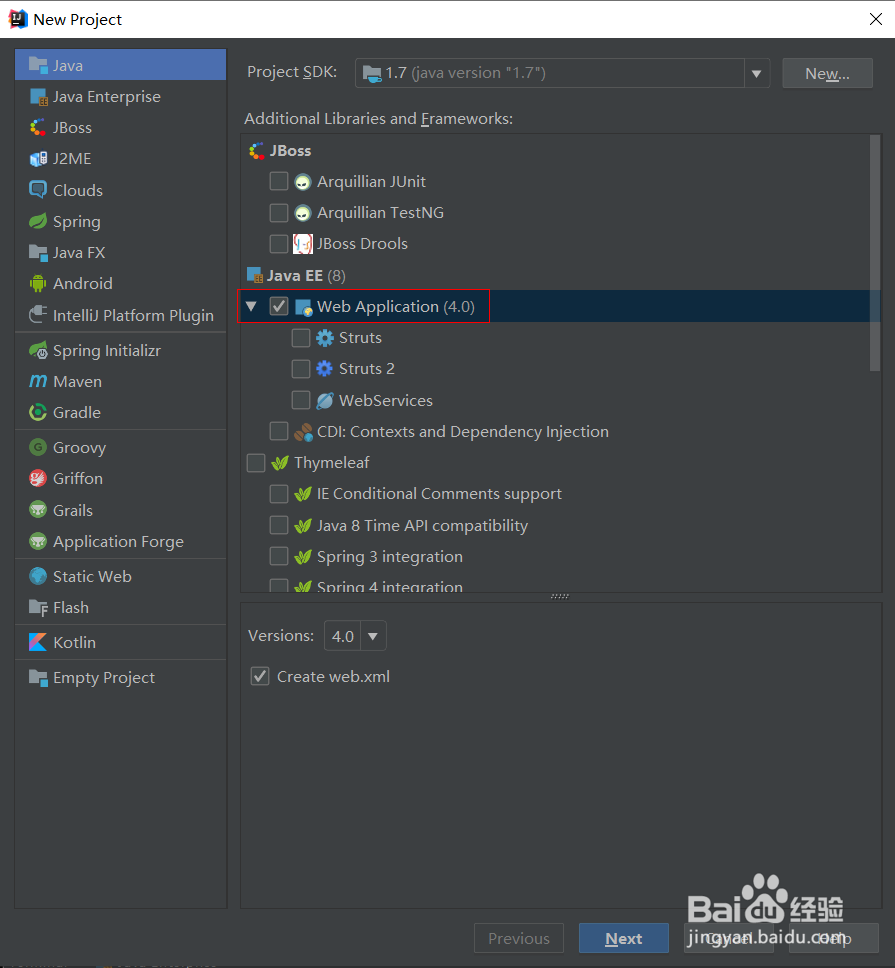Check Java 8 Time API compatibility checkbox

279,525
